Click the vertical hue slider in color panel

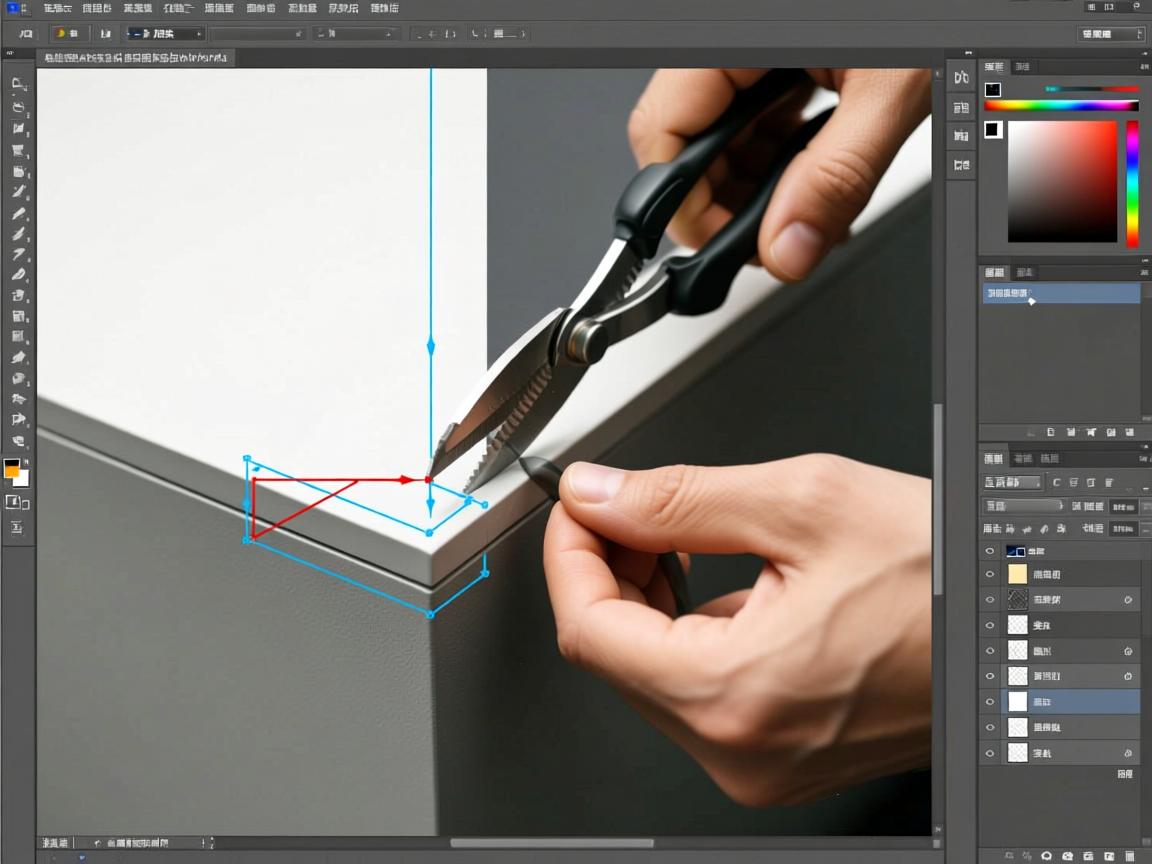click(x=1132, y=183)
